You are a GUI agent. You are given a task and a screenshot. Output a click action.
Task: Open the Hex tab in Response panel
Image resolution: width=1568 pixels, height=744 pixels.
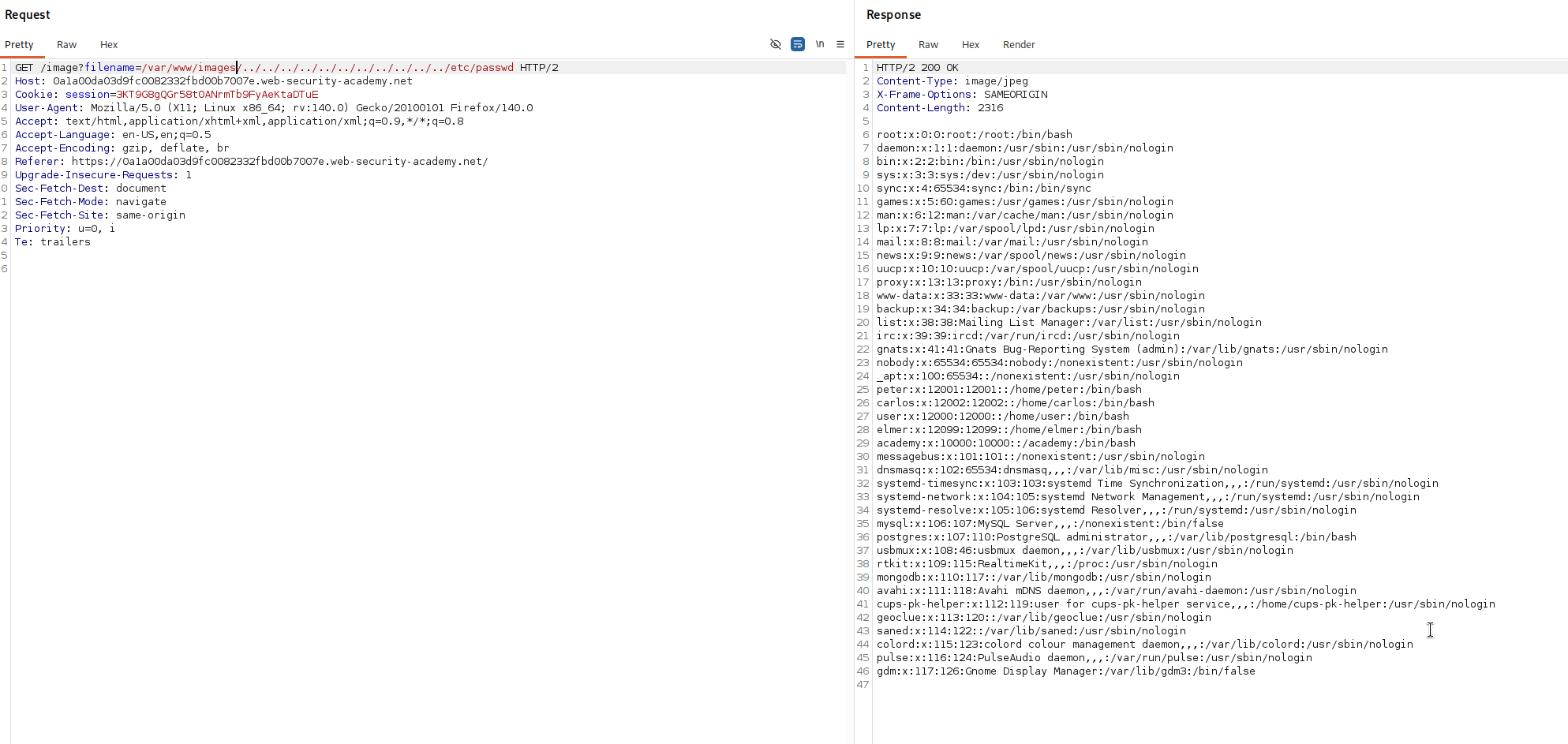971,45
